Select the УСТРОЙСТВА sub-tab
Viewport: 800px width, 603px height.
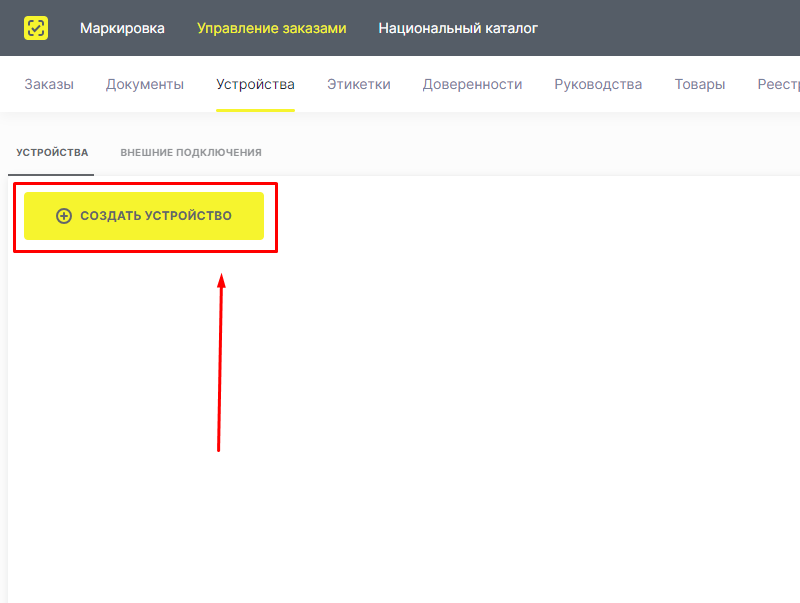point(50,152)
